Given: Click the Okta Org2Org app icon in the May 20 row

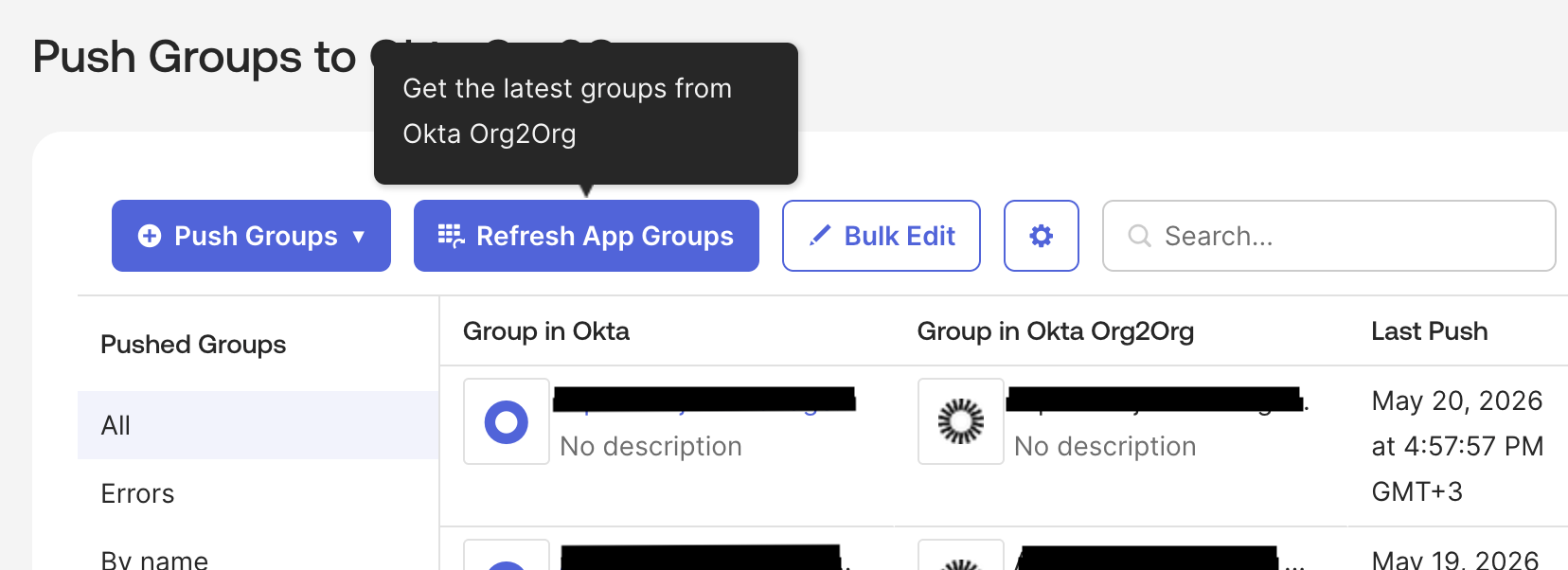Looking at the screenshot, I should click(x=961, y=421).
